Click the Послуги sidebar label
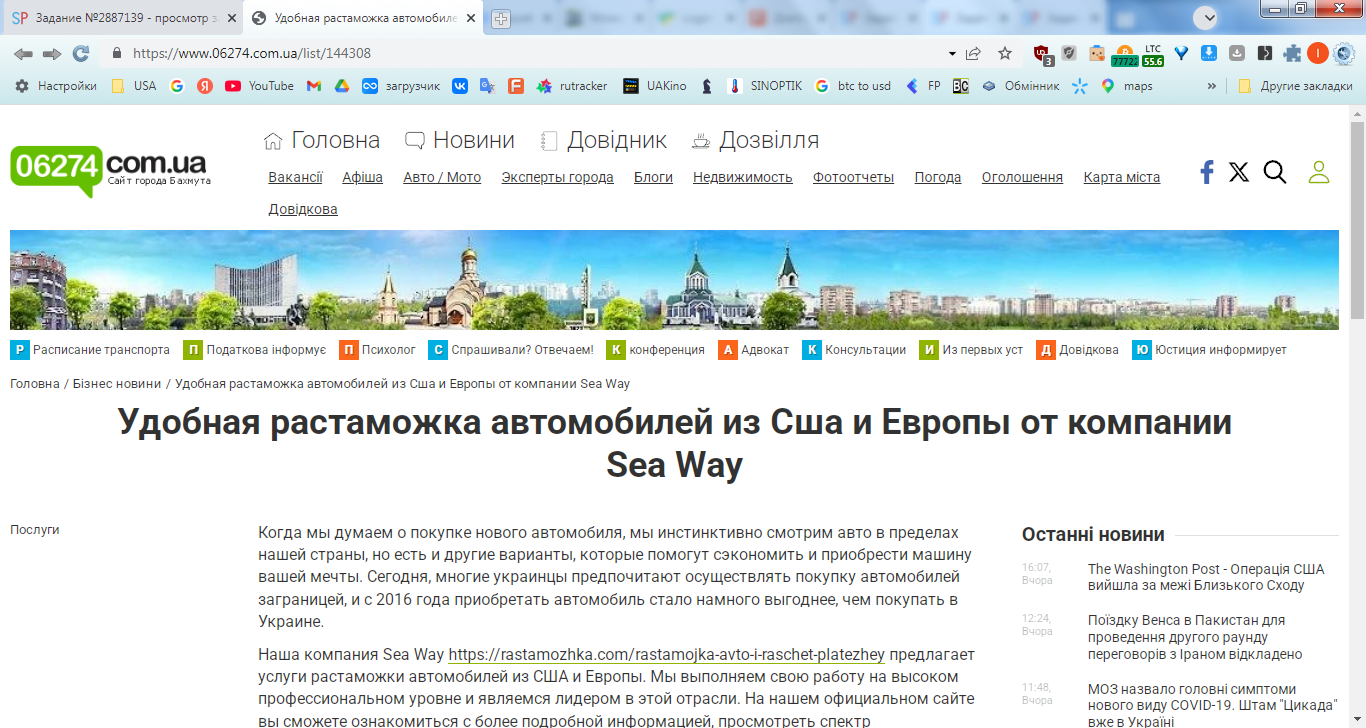Image resolution: width=1366 pixels, height=728 pixels. [35, 530]
